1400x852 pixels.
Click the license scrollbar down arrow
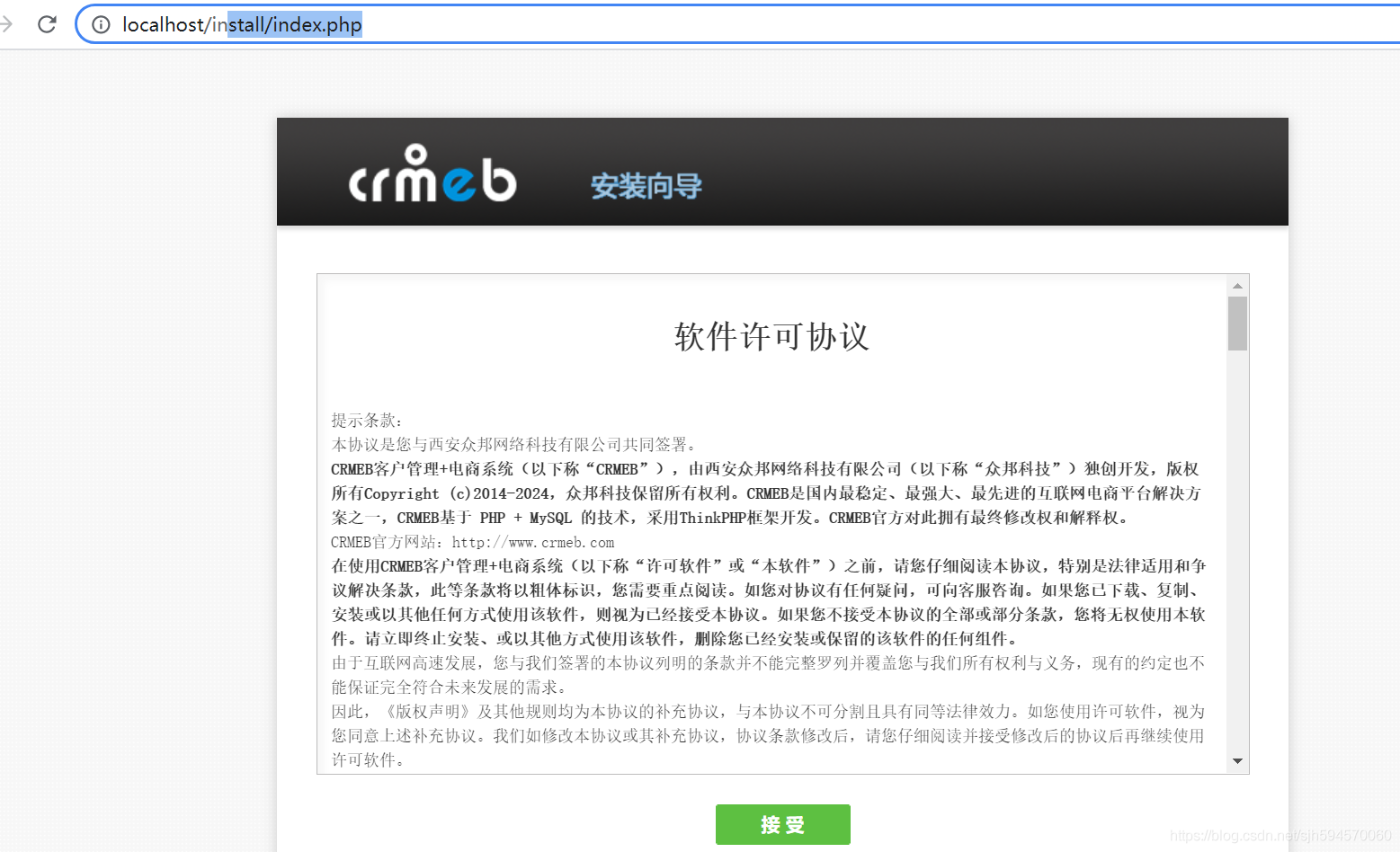1237,761
